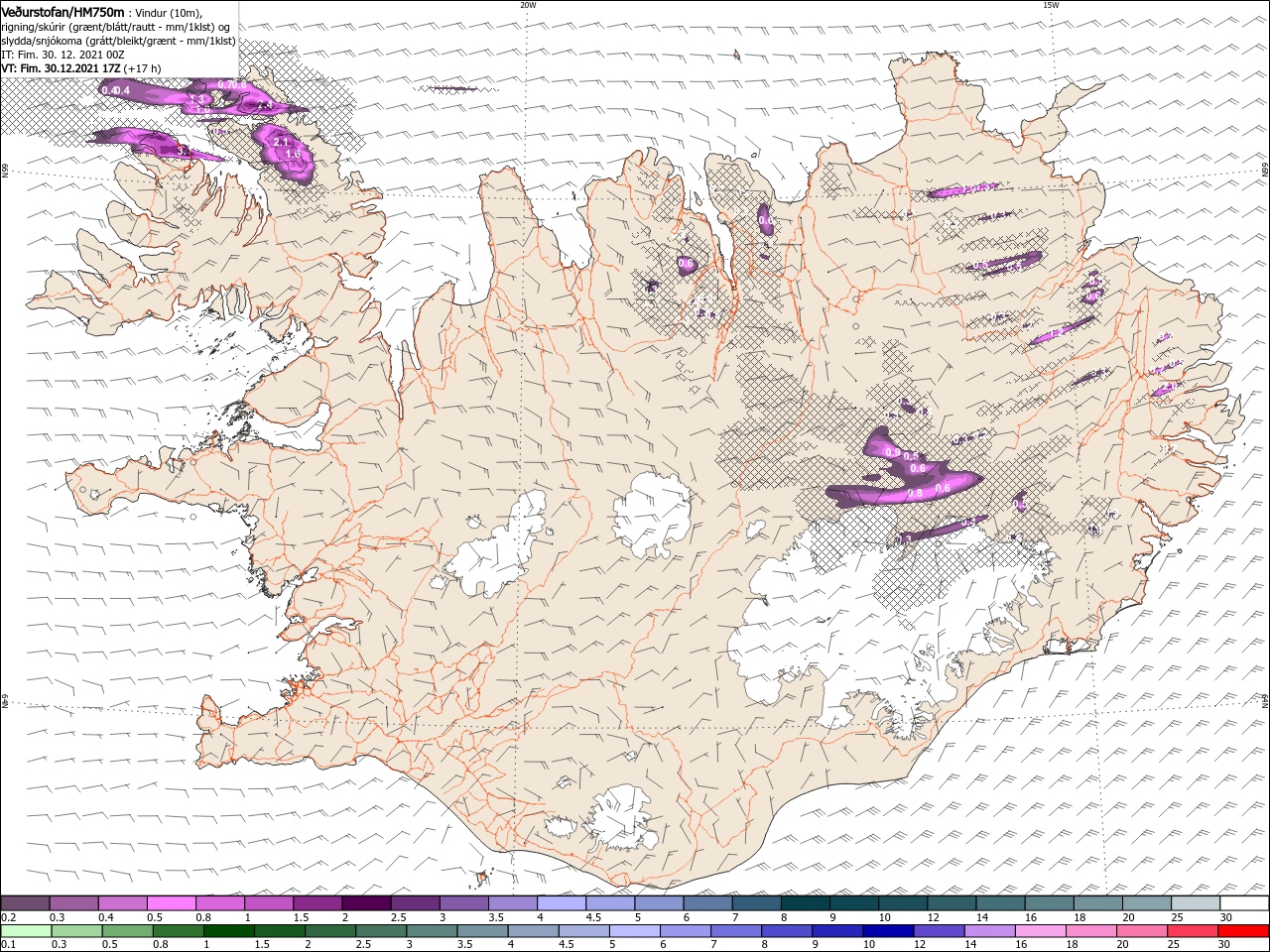Click the palest green swatch labeled 0.1
Image resolution: width=1270 pixels, height=952 pixels.
pyautogui.click(x=26, y=931)
